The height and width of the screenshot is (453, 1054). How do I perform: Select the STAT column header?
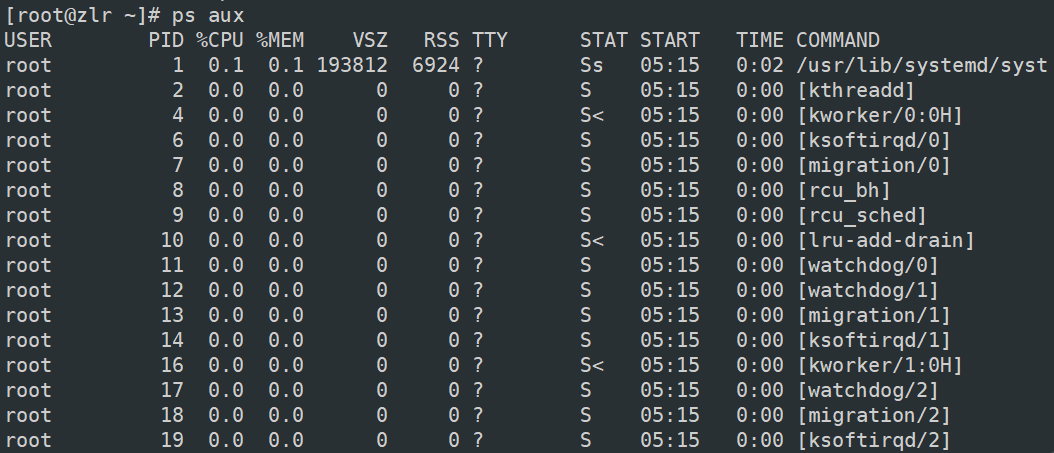604,40
